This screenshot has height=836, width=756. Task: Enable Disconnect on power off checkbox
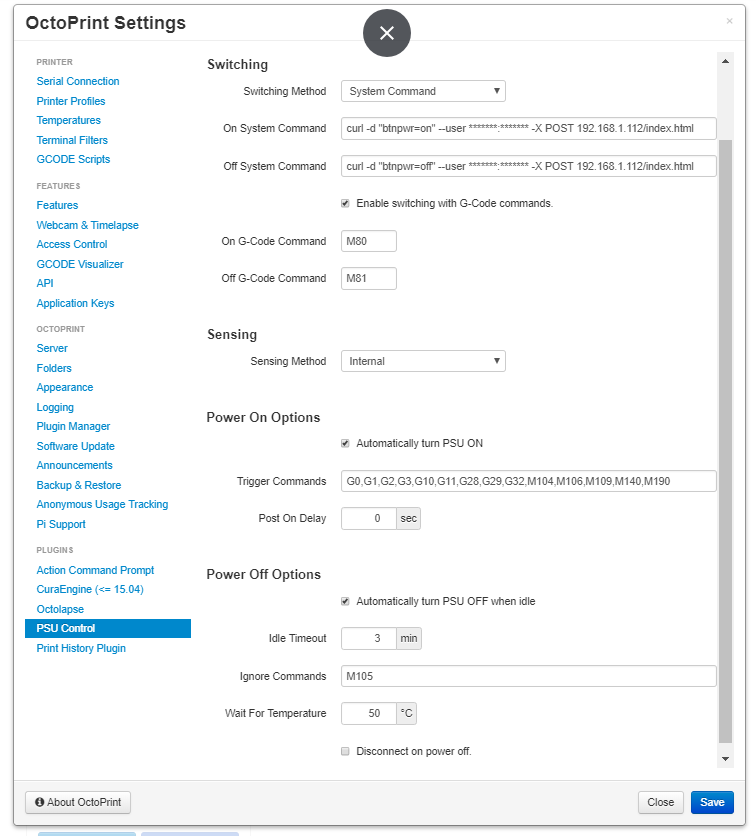[345, 751]
